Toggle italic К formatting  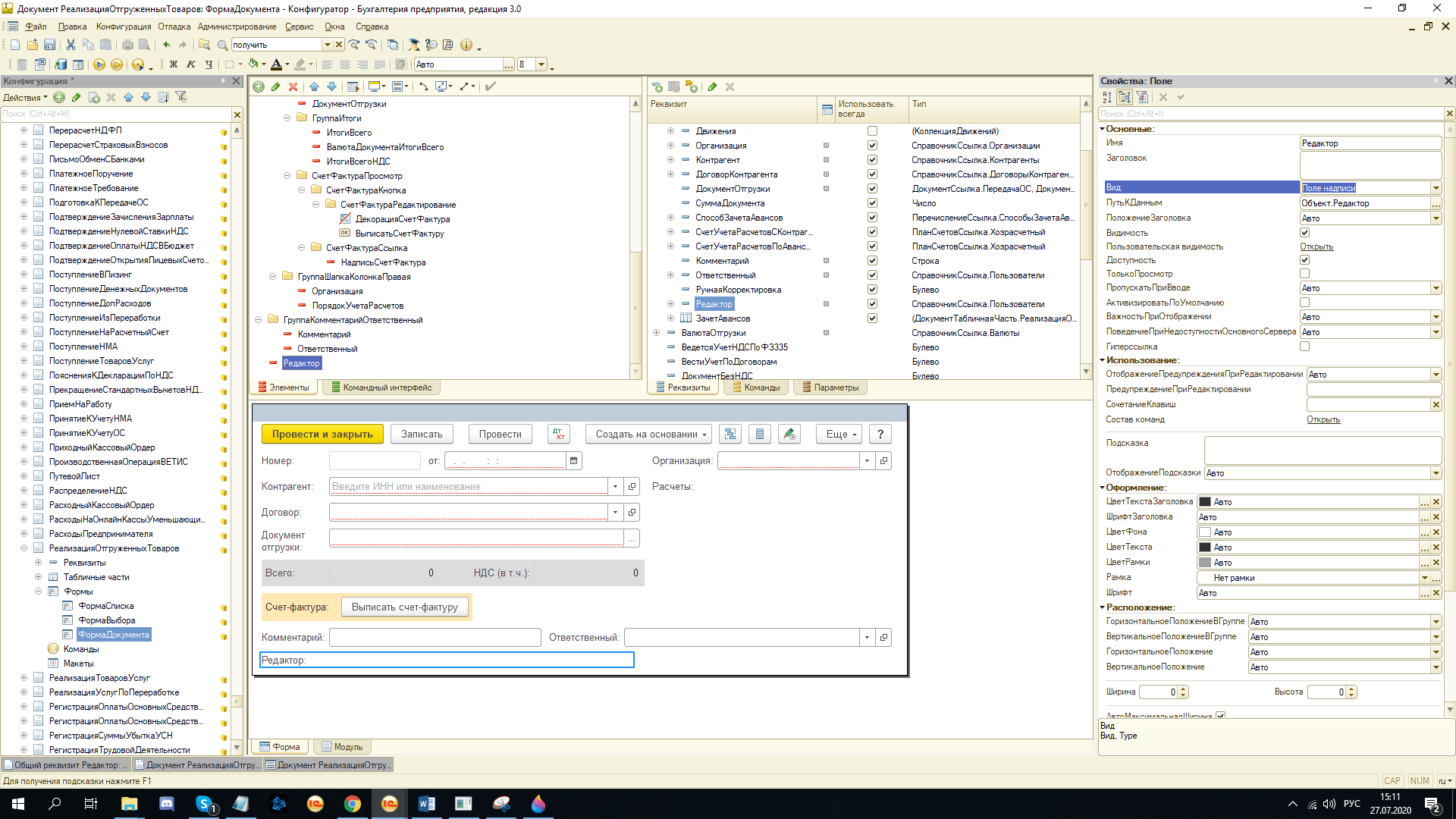[x=191, y=64]
